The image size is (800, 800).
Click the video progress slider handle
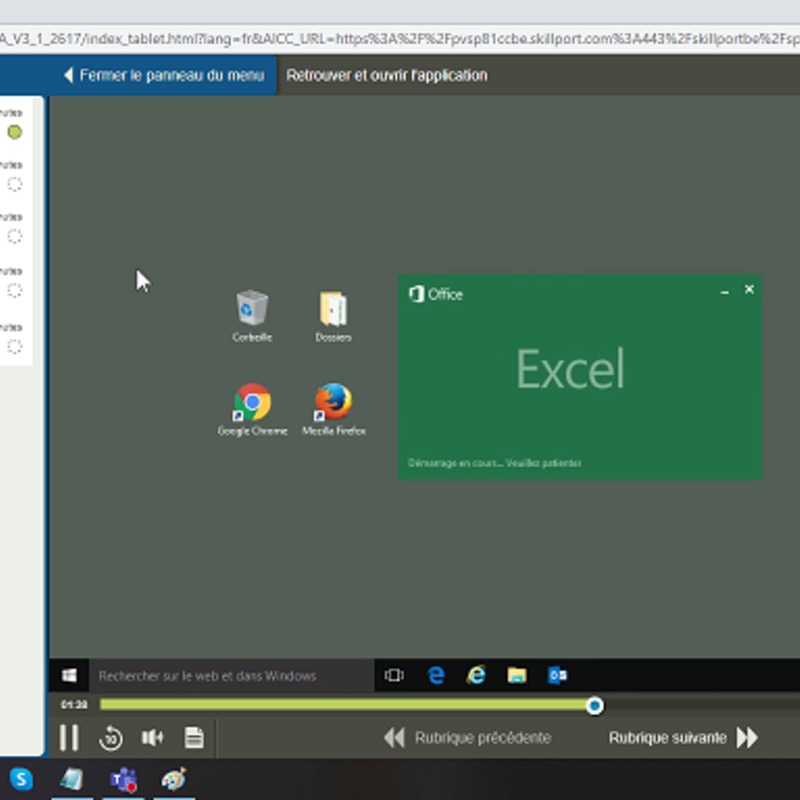click(594, 706)
